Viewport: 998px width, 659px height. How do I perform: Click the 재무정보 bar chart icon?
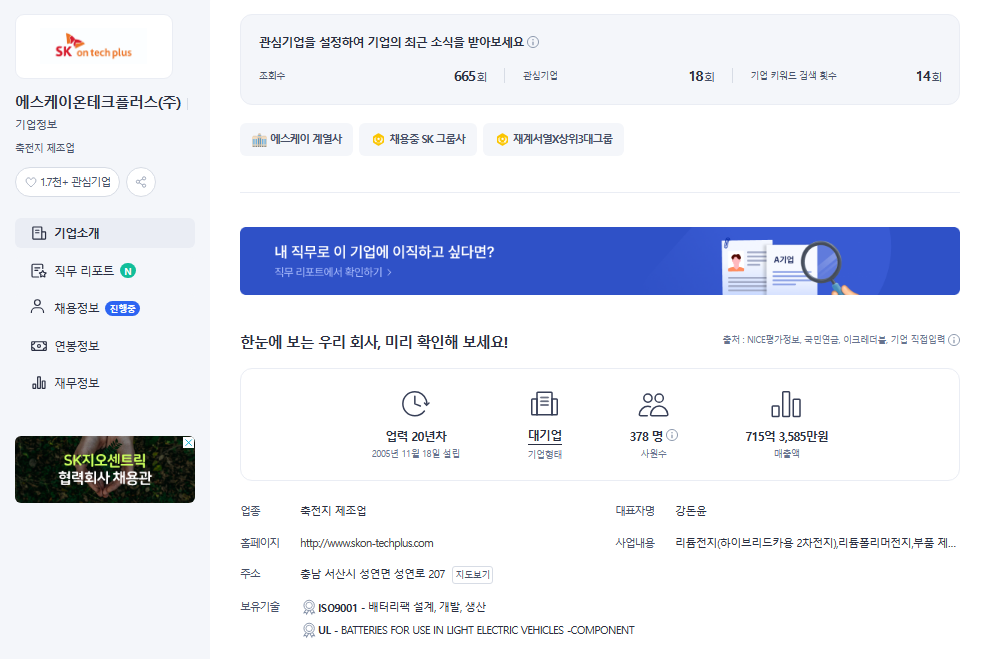point(39,383)
